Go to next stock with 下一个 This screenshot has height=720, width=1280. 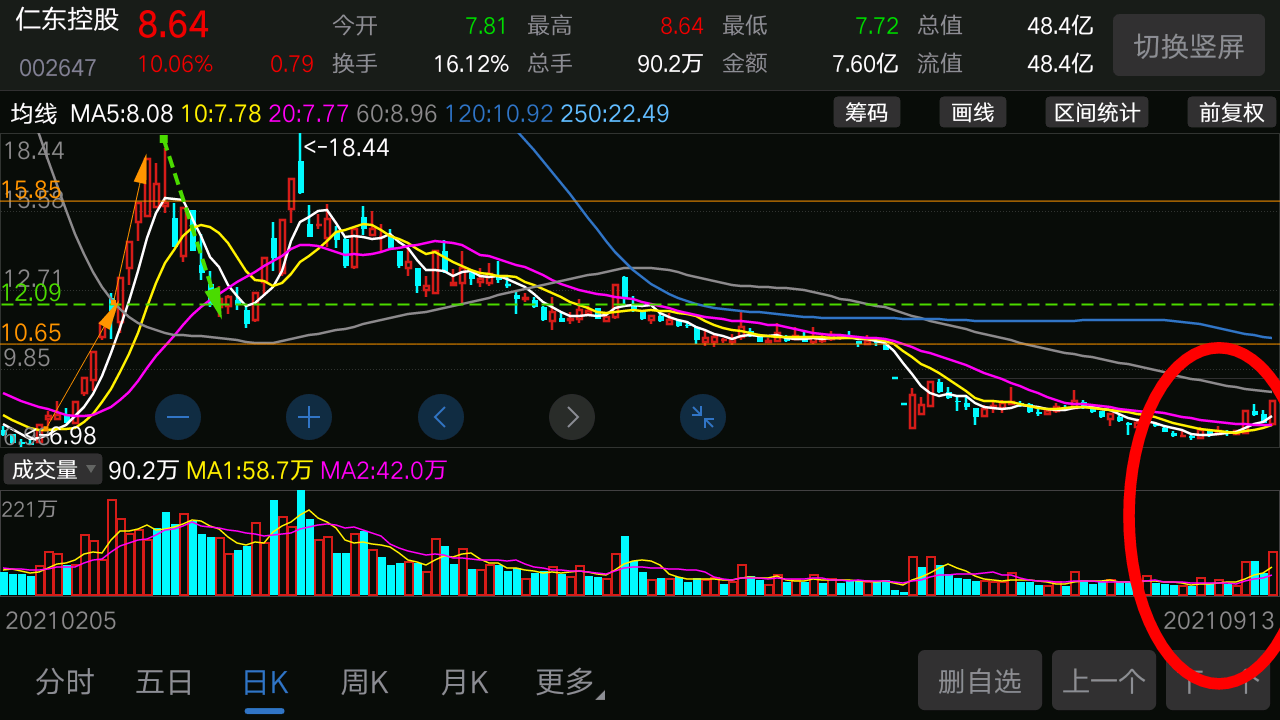coord(1227,680)
